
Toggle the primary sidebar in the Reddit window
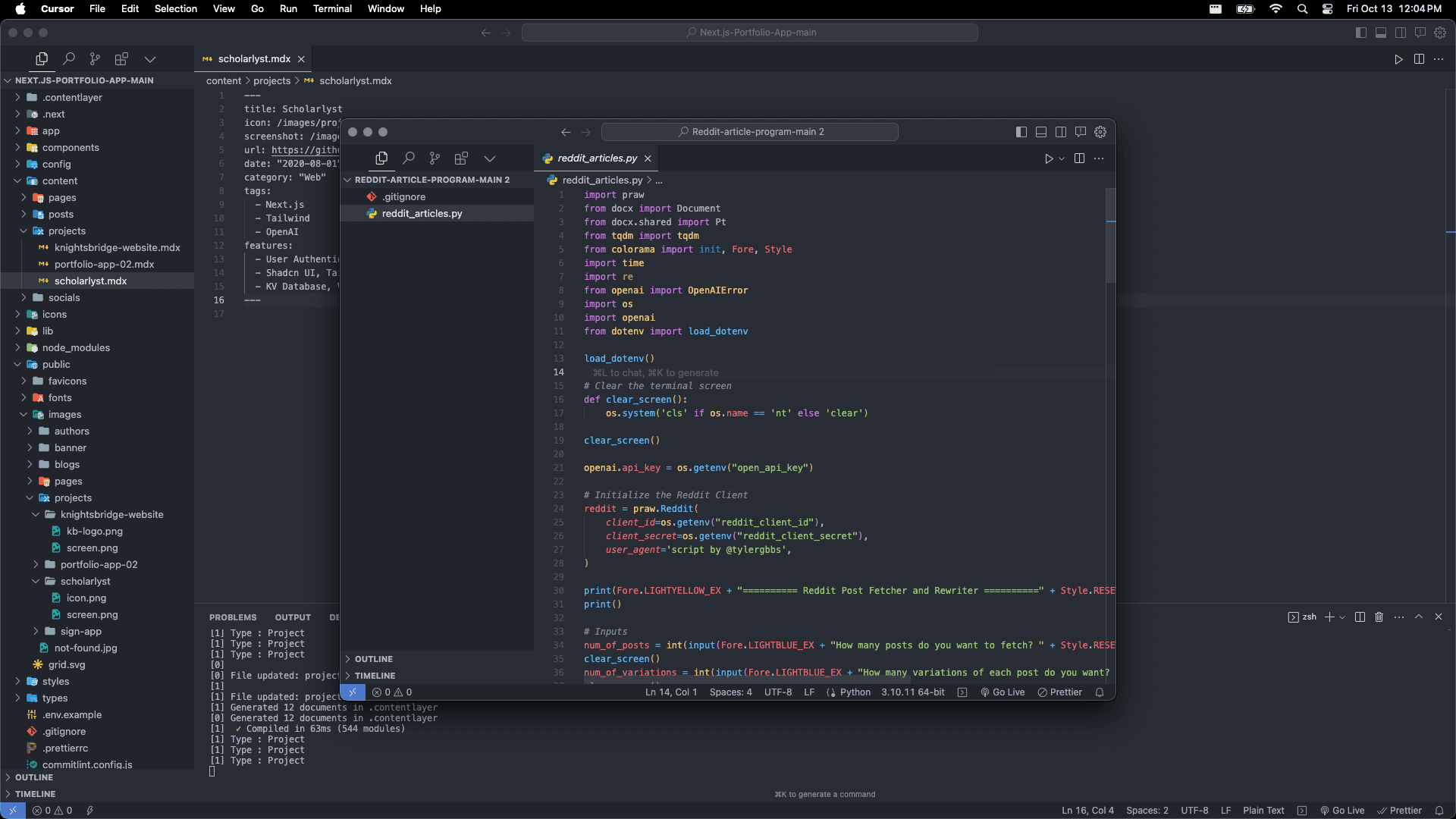click(1021, 132)
